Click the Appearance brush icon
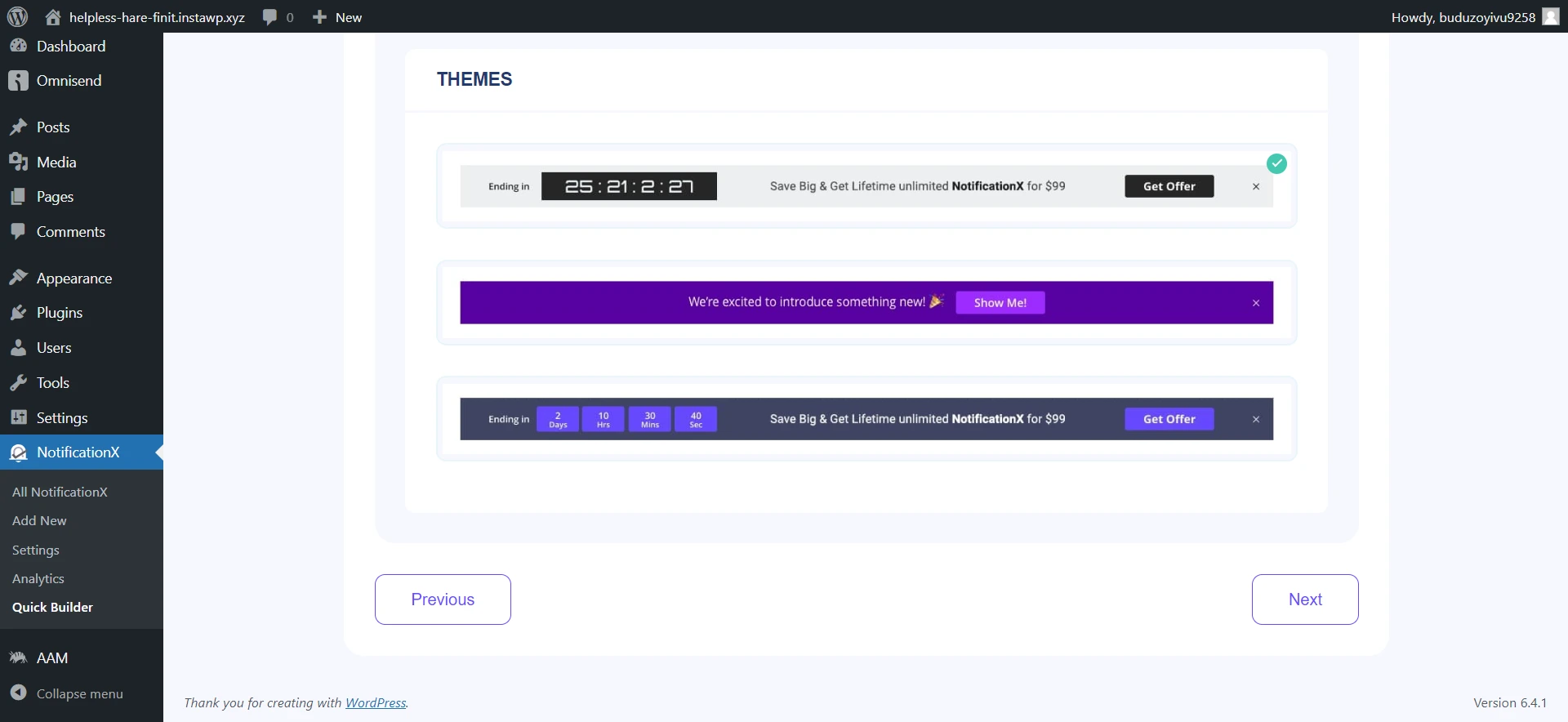Viewport: 1568px width, 722px height. pos(18,278)
